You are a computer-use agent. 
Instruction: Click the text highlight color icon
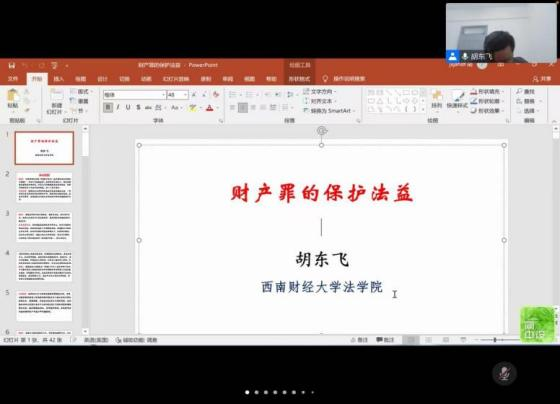click(193, 108)
